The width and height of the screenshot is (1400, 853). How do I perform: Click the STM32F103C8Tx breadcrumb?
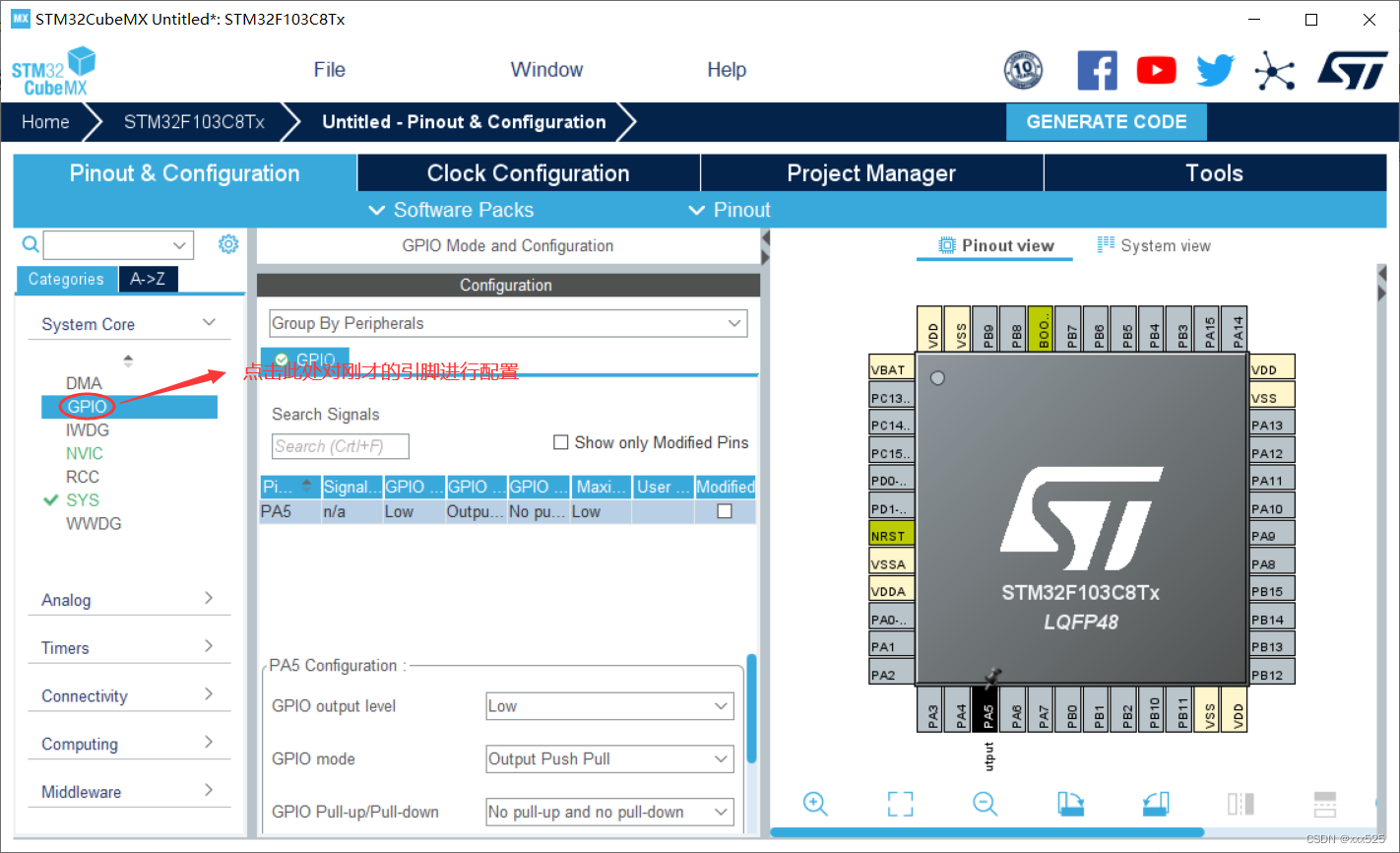[x=194, y=122]
